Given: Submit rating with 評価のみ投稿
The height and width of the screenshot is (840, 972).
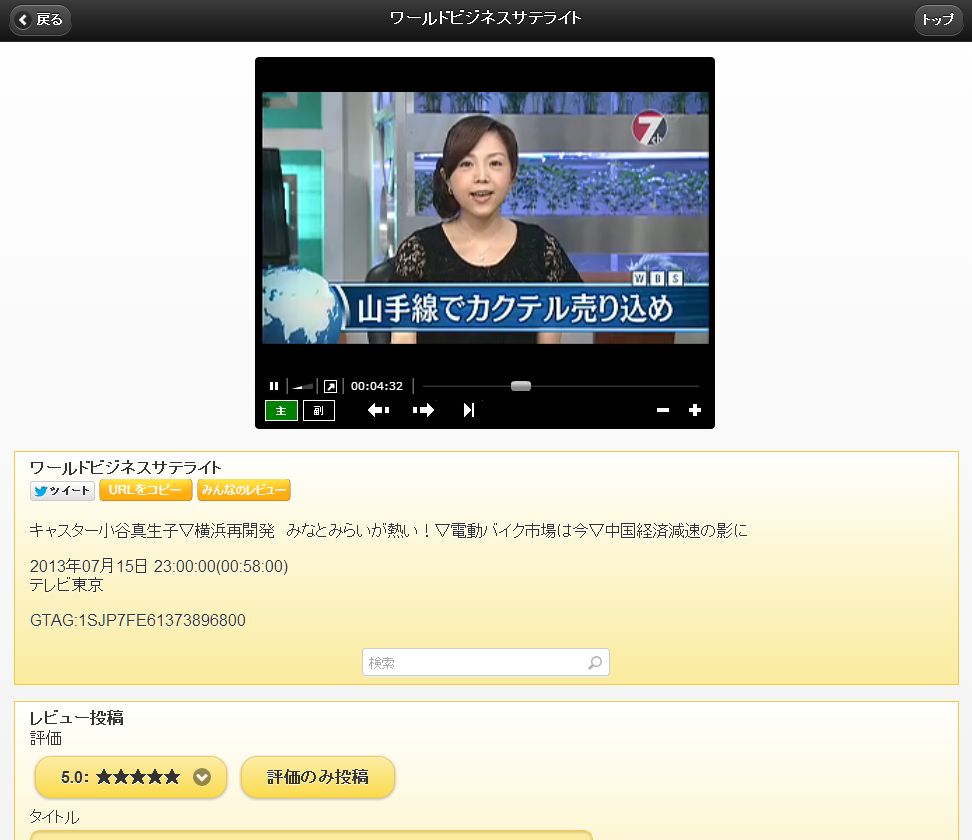Looking at the screenshot, I should [x=317, y=777].
